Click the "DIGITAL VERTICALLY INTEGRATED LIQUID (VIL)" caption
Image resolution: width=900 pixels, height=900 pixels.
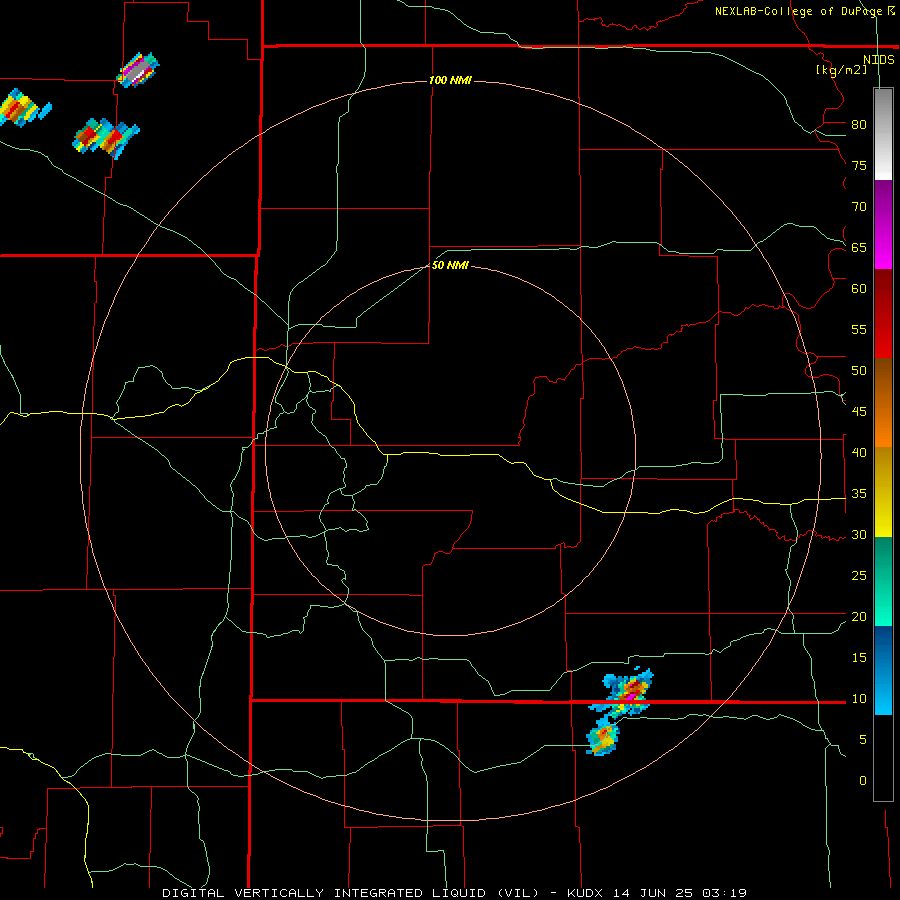click(353, 893)
